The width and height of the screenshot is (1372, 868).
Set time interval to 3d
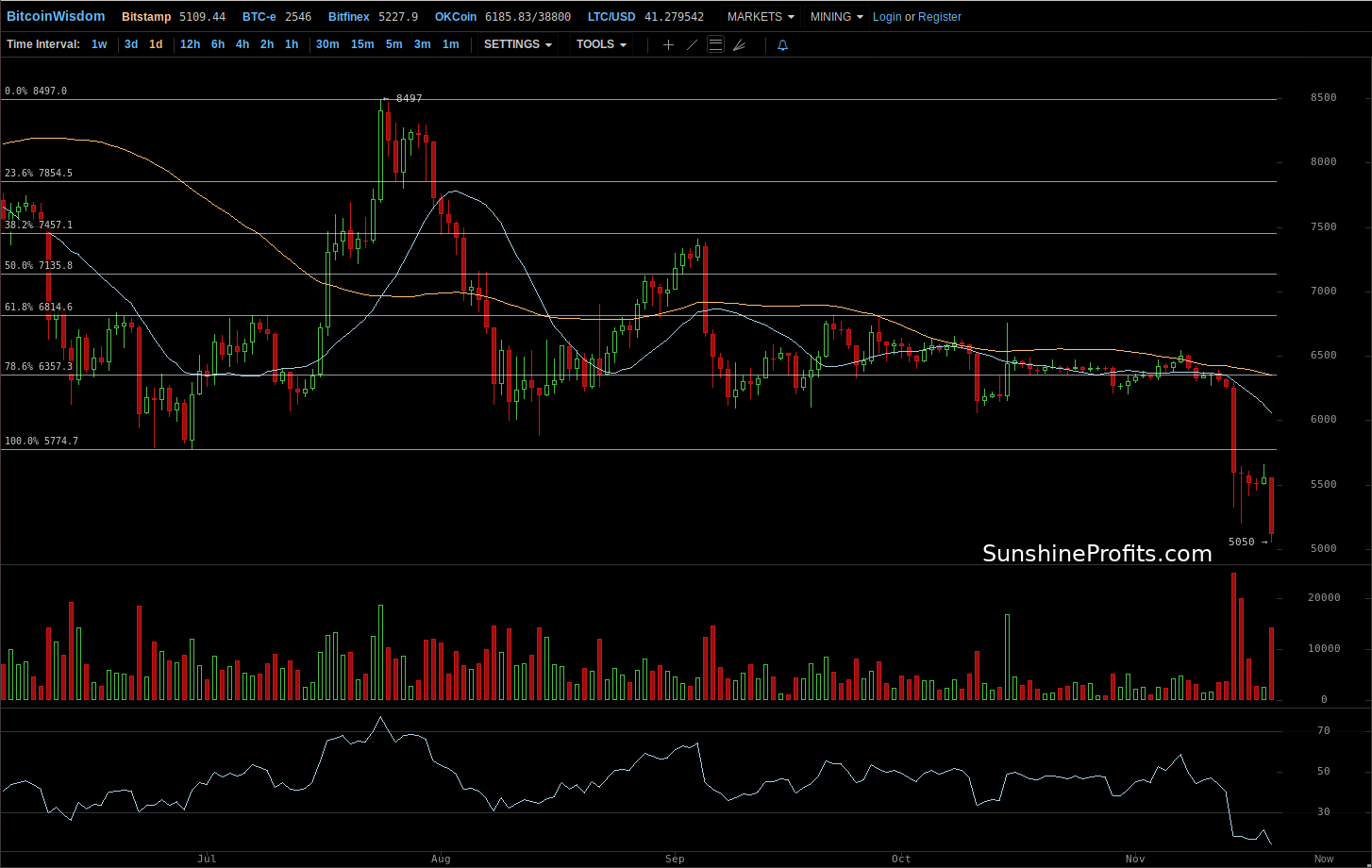[131, 44]
